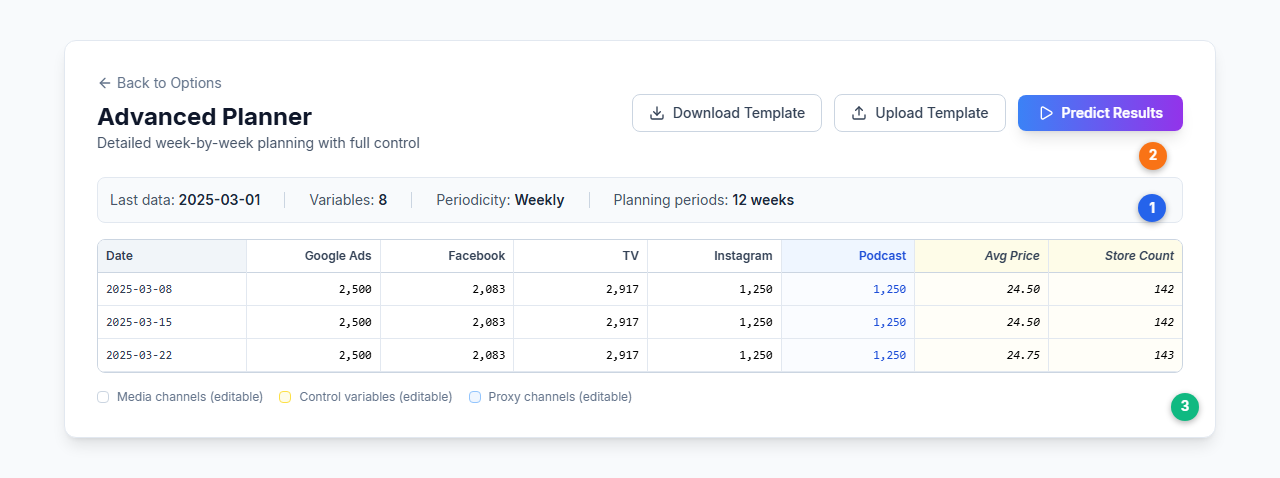The image size is (1280, 478).
Task: Click Planning periods: 12 weeks info
Action: pyautogui.click(x=703, y=200)
